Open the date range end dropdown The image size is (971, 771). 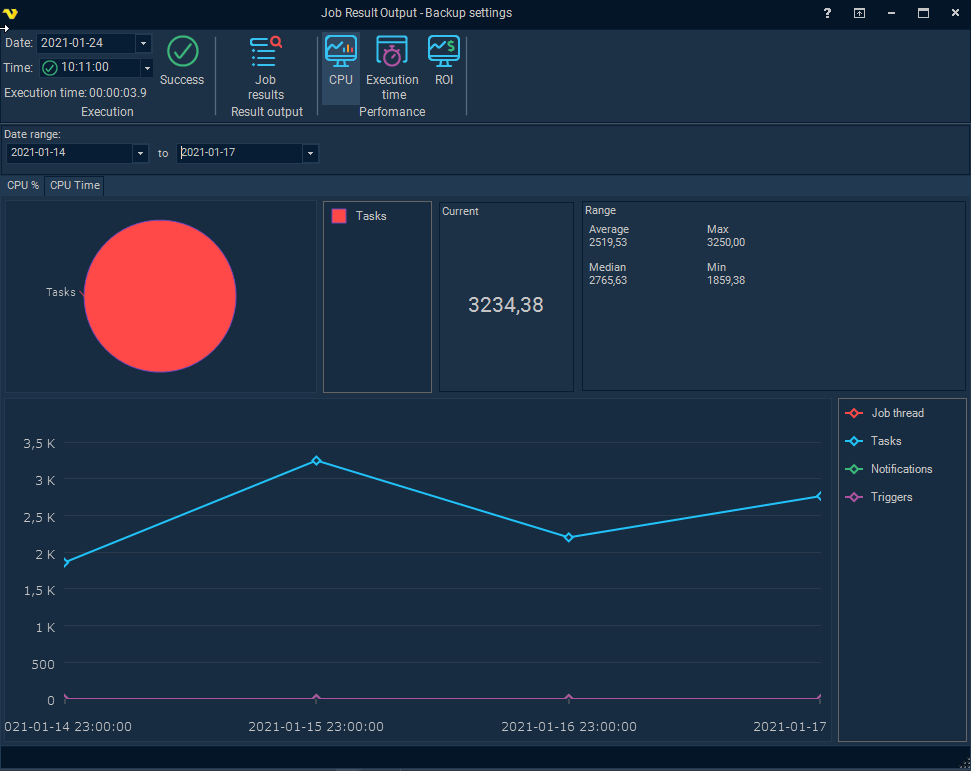[310, 154]
